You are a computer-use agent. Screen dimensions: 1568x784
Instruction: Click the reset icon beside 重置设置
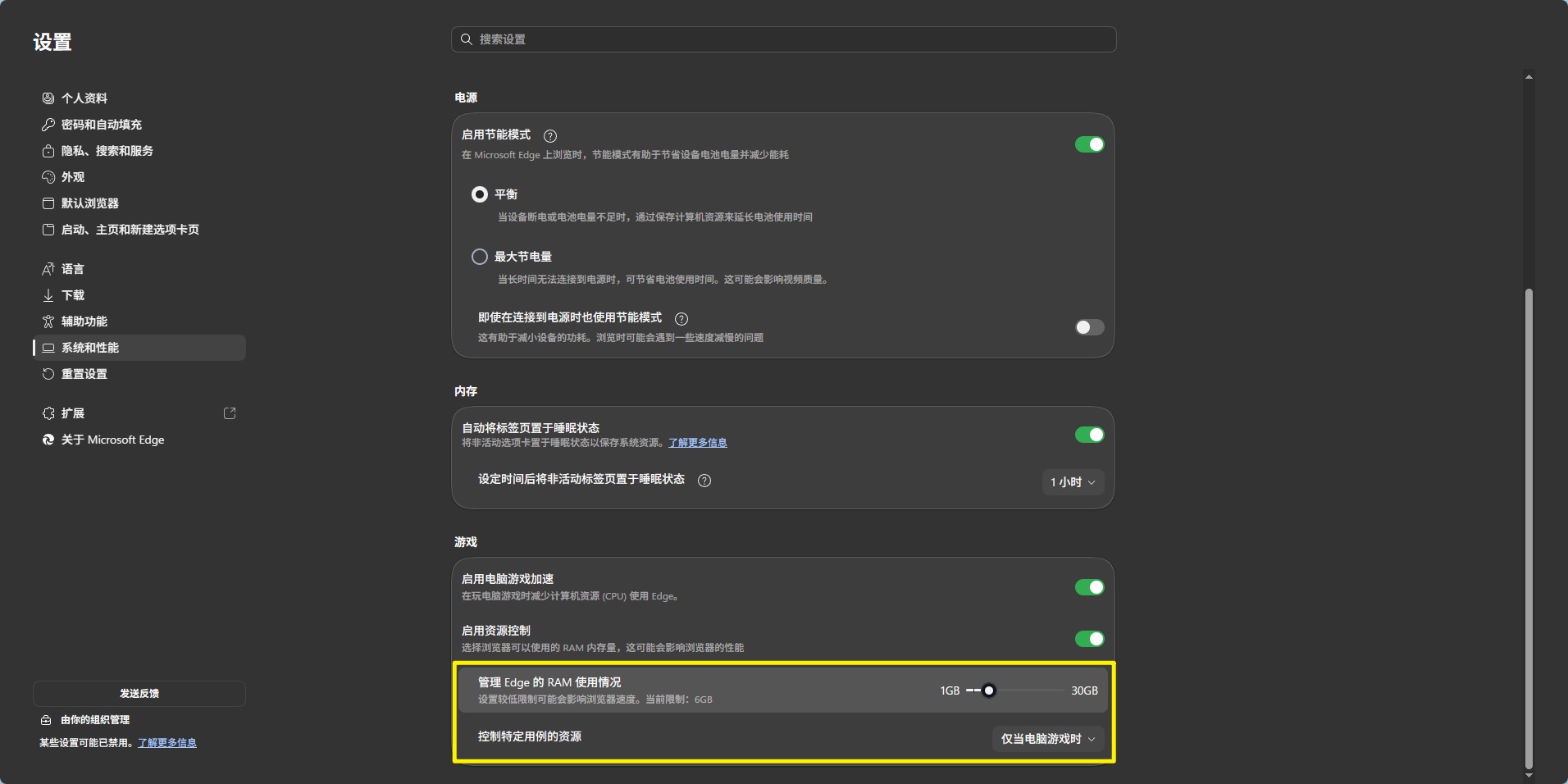click(48, 374)
